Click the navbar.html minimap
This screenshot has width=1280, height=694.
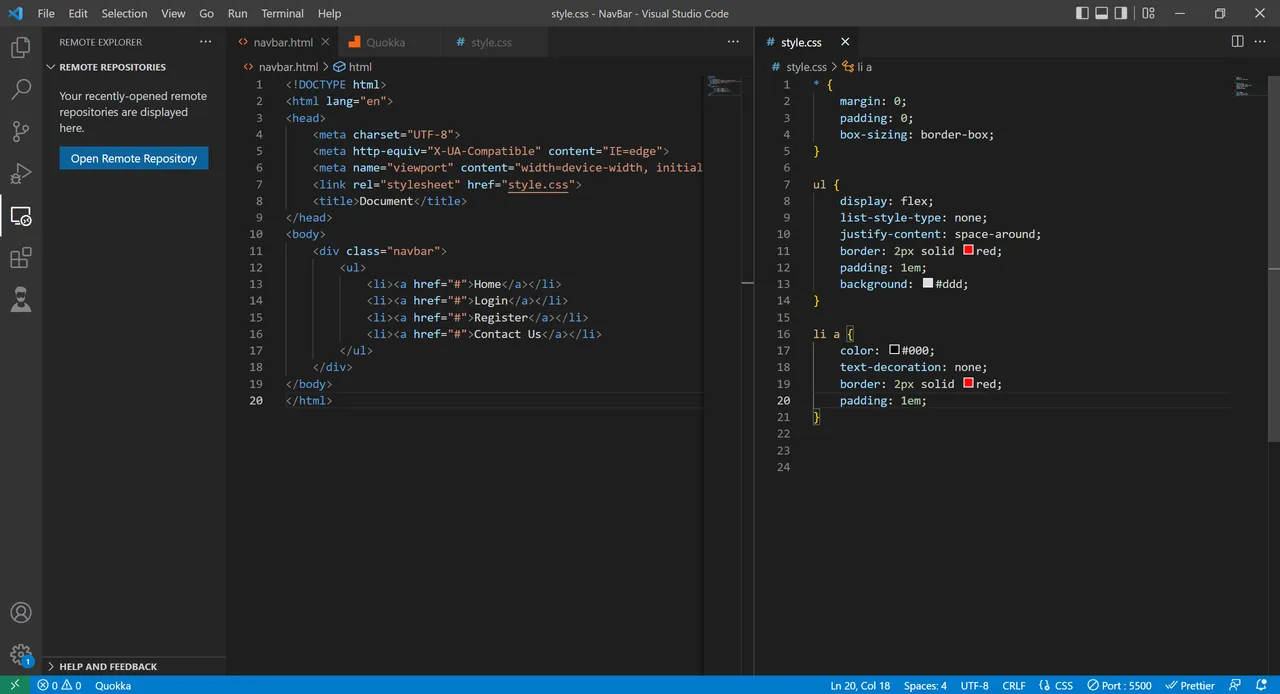[724, 86]
